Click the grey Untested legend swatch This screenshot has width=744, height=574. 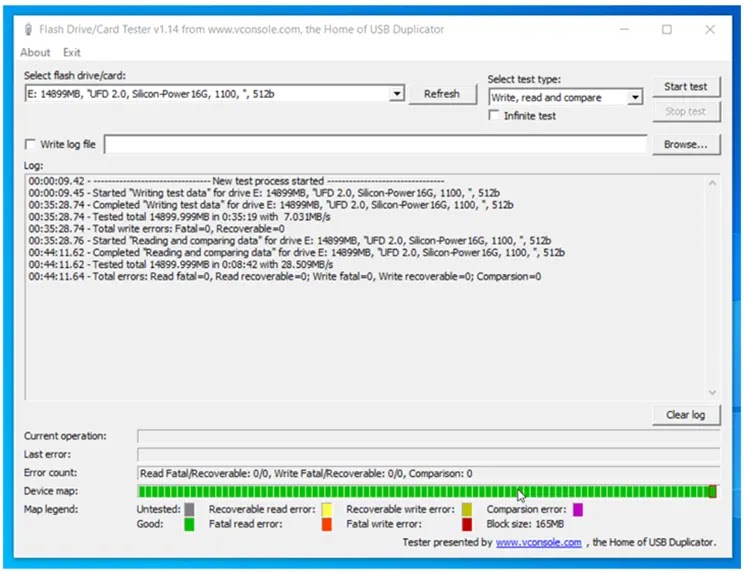coord(189,509)
